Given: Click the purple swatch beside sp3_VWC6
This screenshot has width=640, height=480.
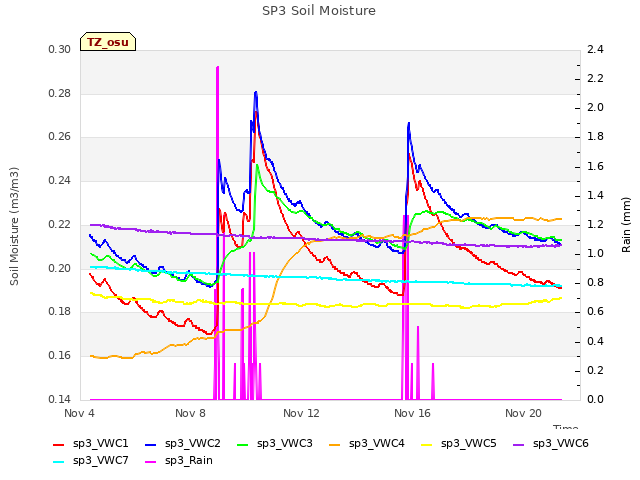Looking at the screenshot, I should (x=518, y=444).
